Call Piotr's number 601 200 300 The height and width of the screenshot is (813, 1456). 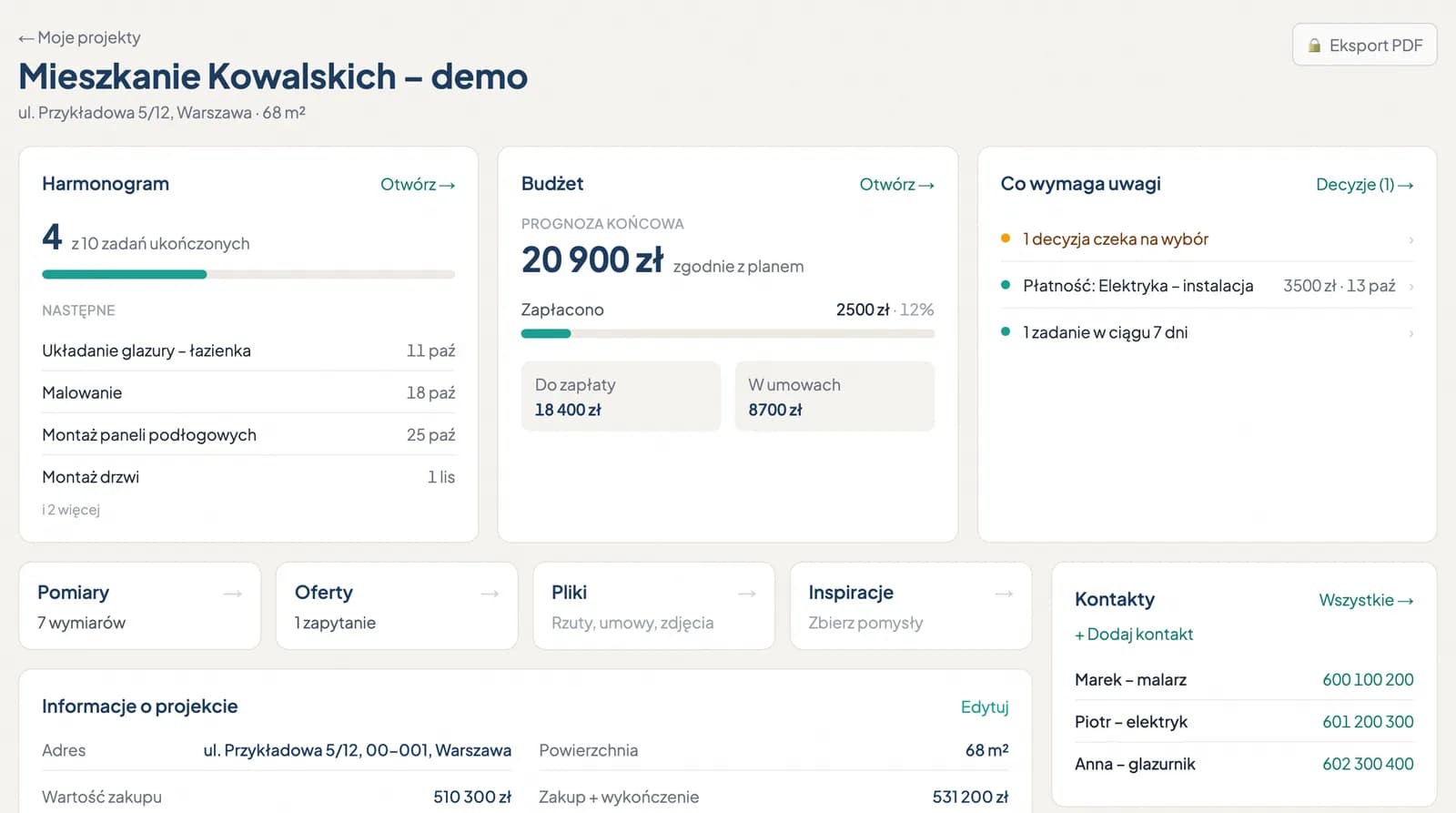coord(1368,722)
